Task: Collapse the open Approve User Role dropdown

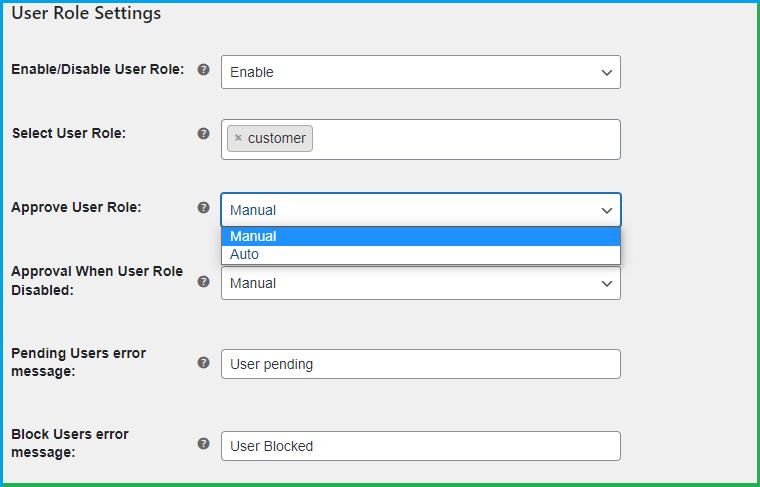Action: pos(420,210)
